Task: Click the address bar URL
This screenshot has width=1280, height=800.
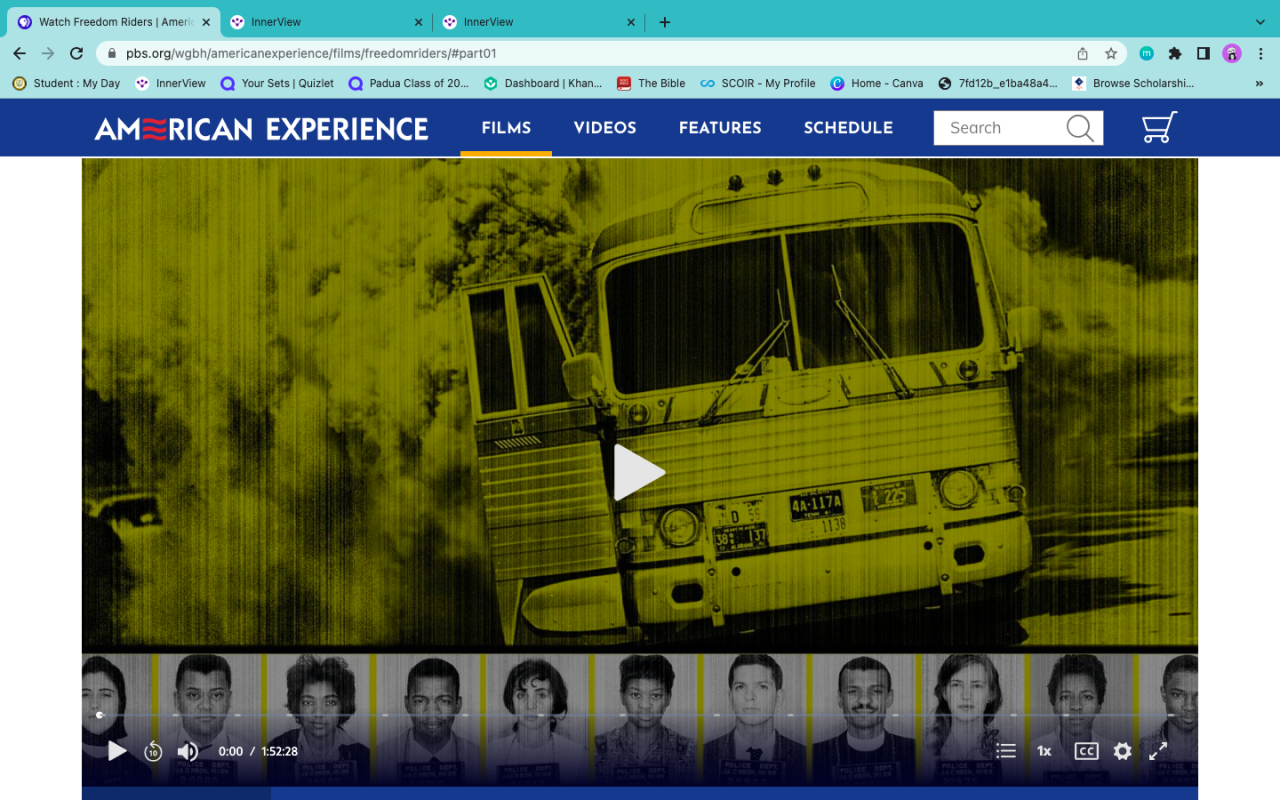Action: pos(311,53)
